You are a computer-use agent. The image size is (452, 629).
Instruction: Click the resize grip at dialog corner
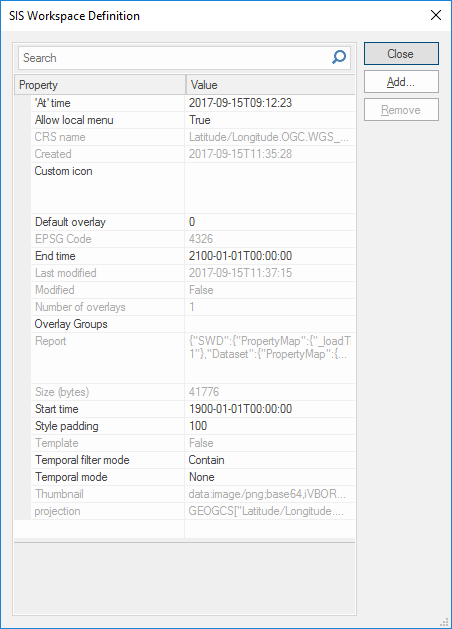(x=444, y=622)
